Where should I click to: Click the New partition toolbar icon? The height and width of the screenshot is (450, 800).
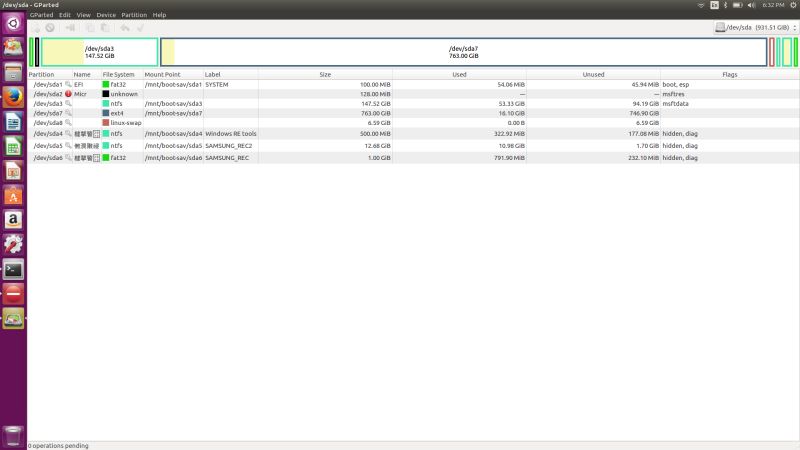click(35, 28)
